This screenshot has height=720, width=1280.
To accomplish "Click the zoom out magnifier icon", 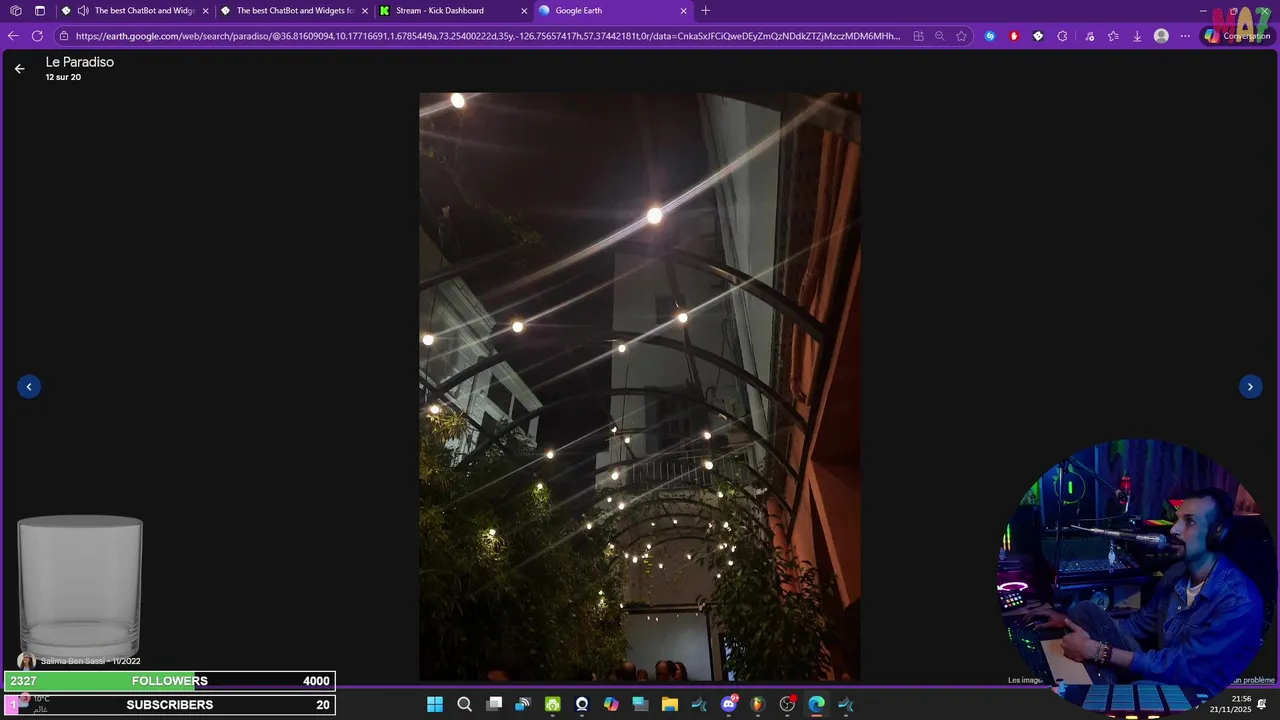I will (x=939, y=36).
